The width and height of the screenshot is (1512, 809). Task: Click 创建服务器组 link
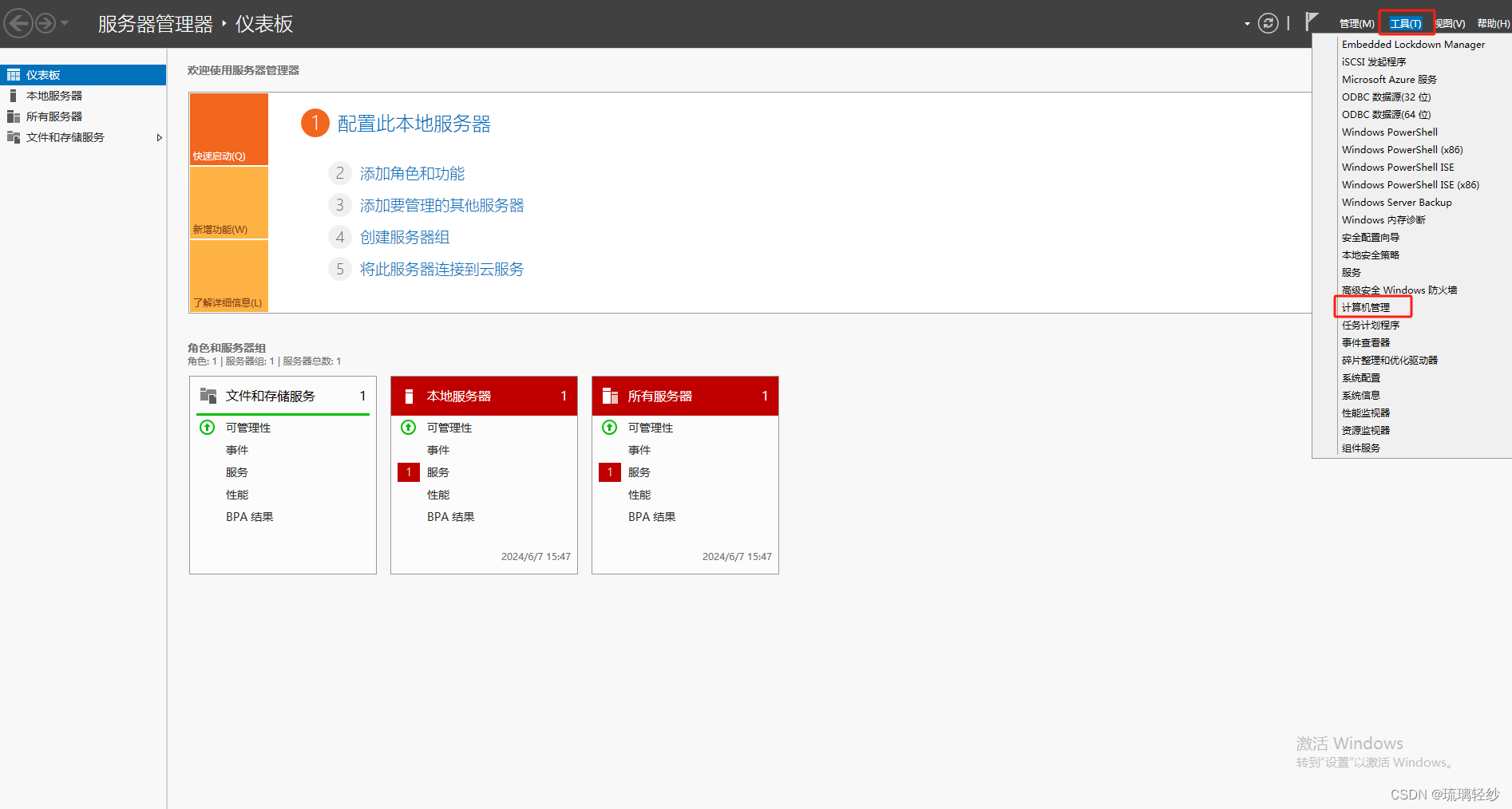(405, 237)
